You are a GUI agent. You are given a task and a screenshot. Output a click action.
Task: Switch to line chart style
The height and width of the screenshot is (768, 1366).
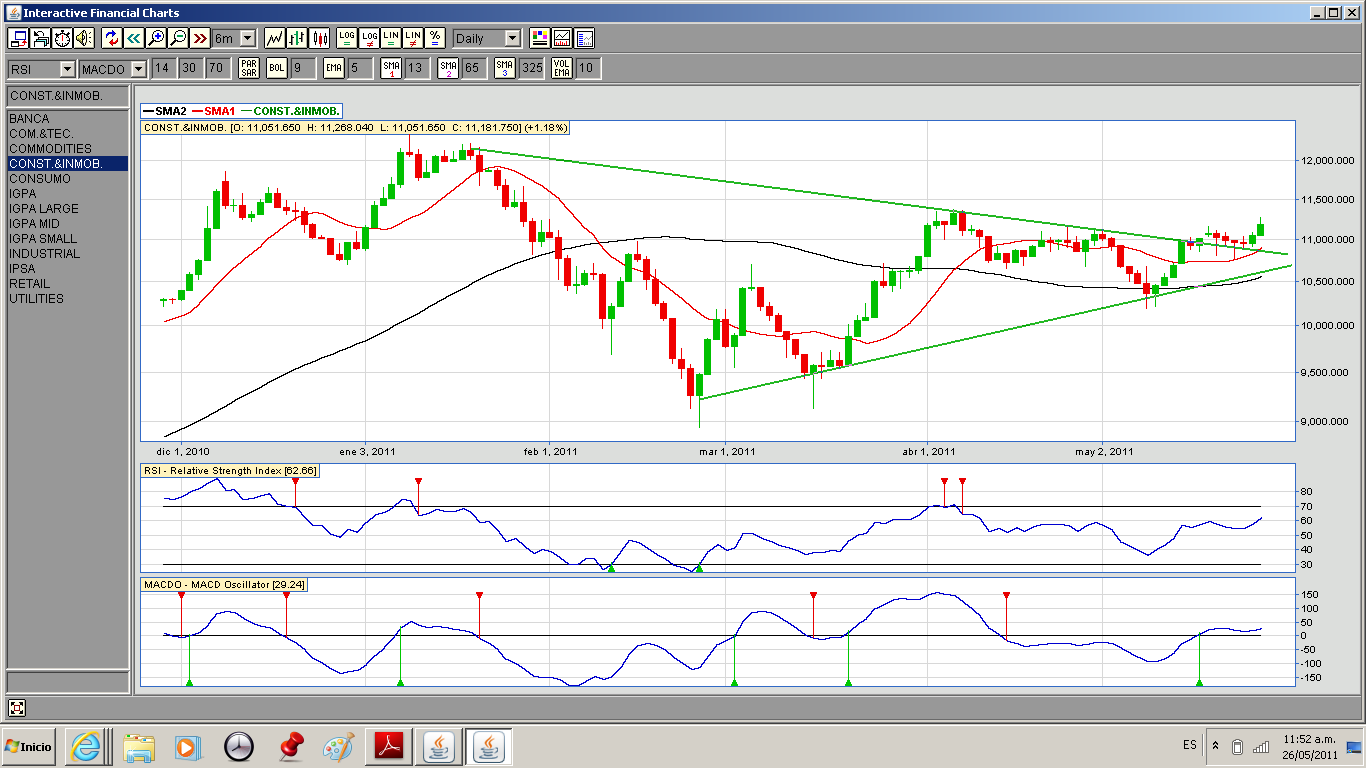[x=274, y=38]
